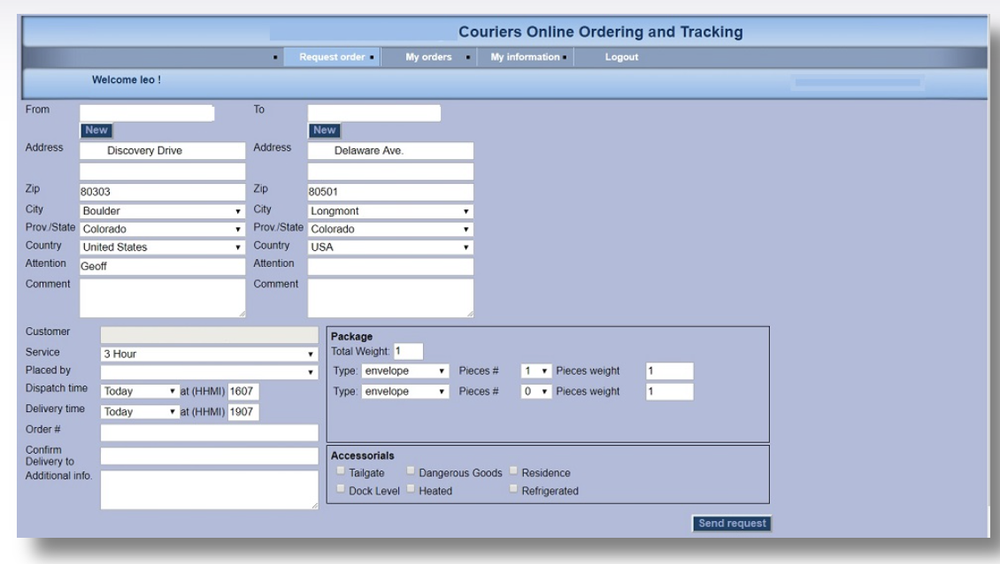This screenshot has height=564, width=1000.
Task: Expand To Prov./State Colorado dropdown
Action: tap(390, 229)
